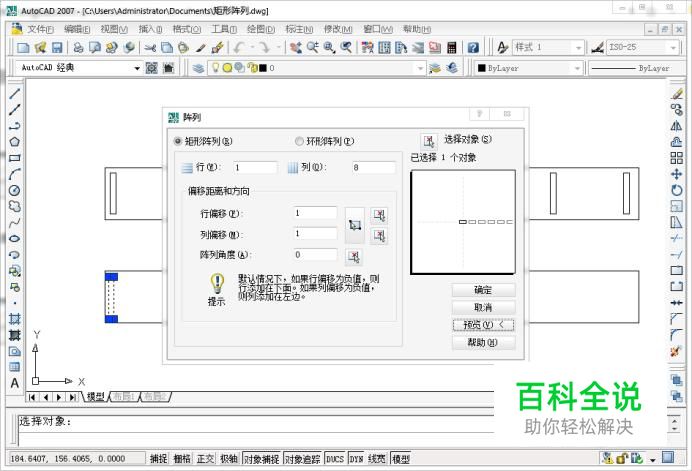
Task: Open the 绘图(D) menu
Action: pyautogui.click(x=261, y=29)
